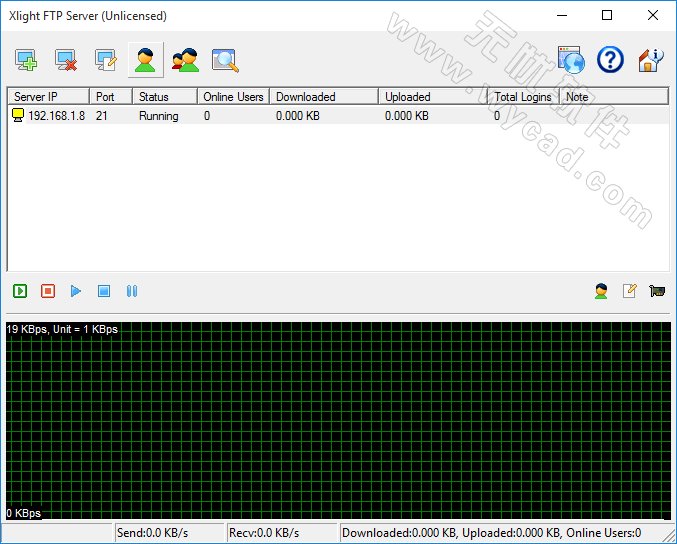Click the New Virtual Server icon
Viewport: 677px width, 544px height.
tap(26, 60)
